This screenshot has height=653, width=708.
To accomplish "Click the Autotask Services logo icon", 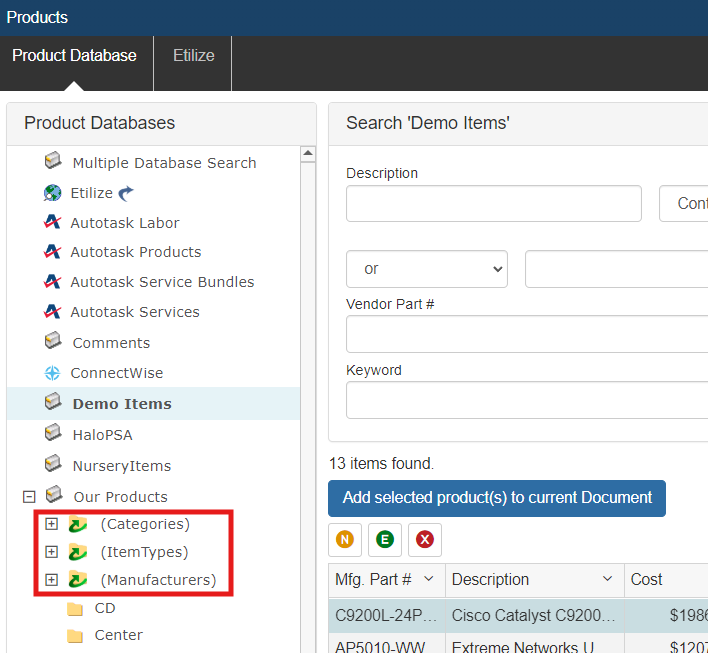I will pyautogui.click(x=52, y=312).
